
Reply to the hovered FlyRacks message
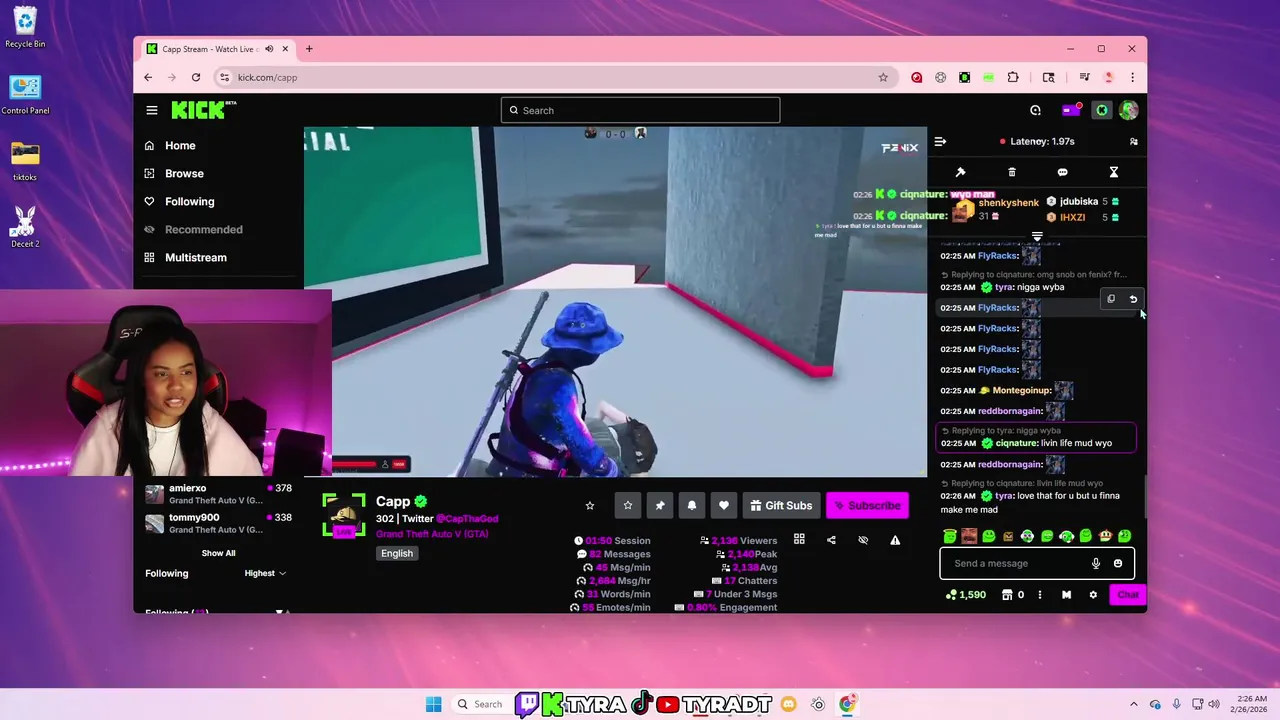pyautogui.click(x=1133, y=299)
